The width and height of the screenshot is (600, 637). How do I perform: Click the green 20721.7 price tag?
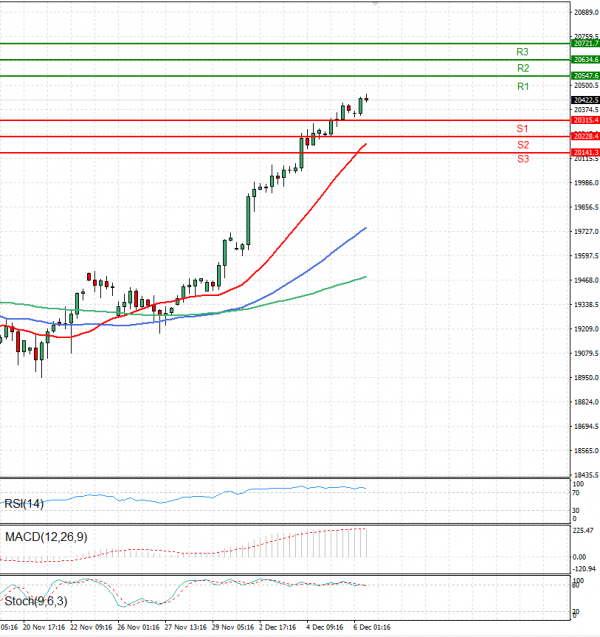point(585,44)
